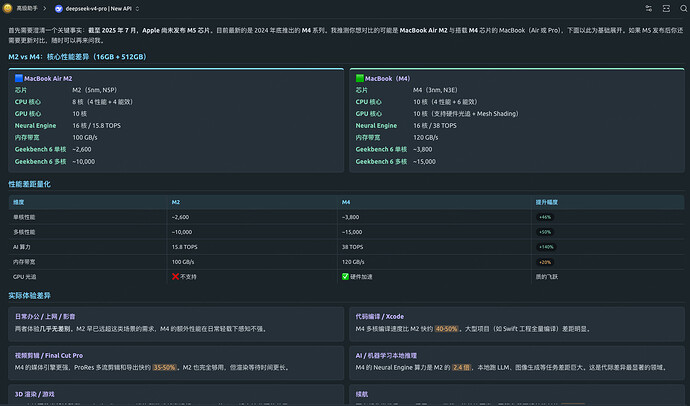Click the AI 算力 table row label
Viewport: 690px width, 406px height.
(x=22, y=247)
